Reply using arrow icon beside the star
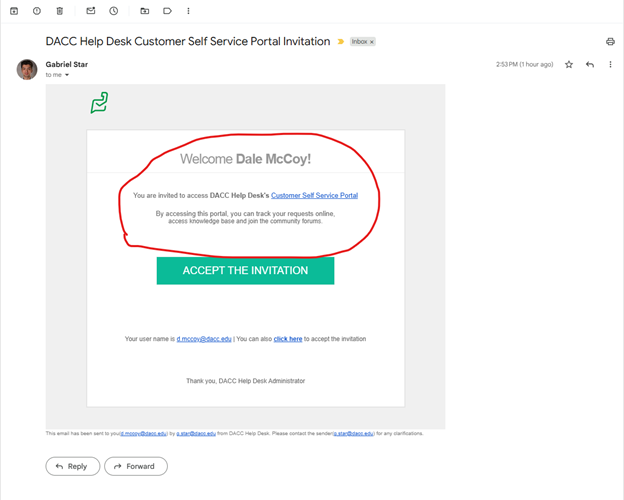The height and width of the screenshot is (500, 624). pos(590,64)
